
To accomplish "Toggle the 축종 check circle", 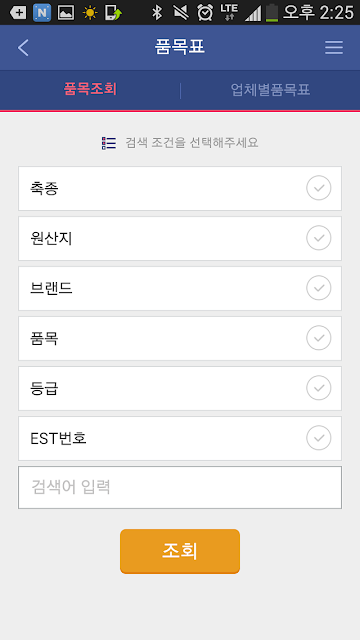I will 319,188.
